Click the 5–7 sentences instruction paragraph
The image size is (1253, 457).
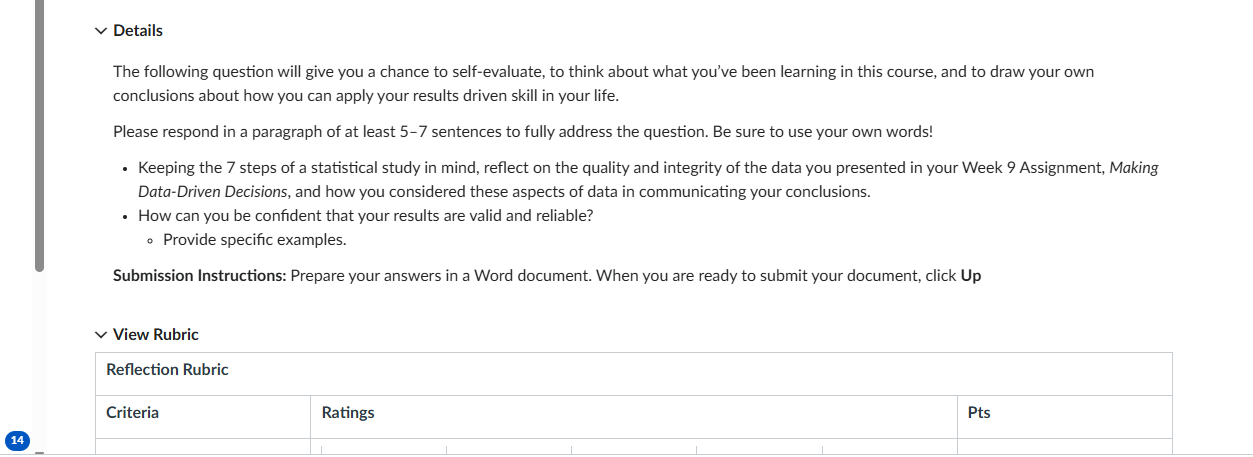point(523,132)
